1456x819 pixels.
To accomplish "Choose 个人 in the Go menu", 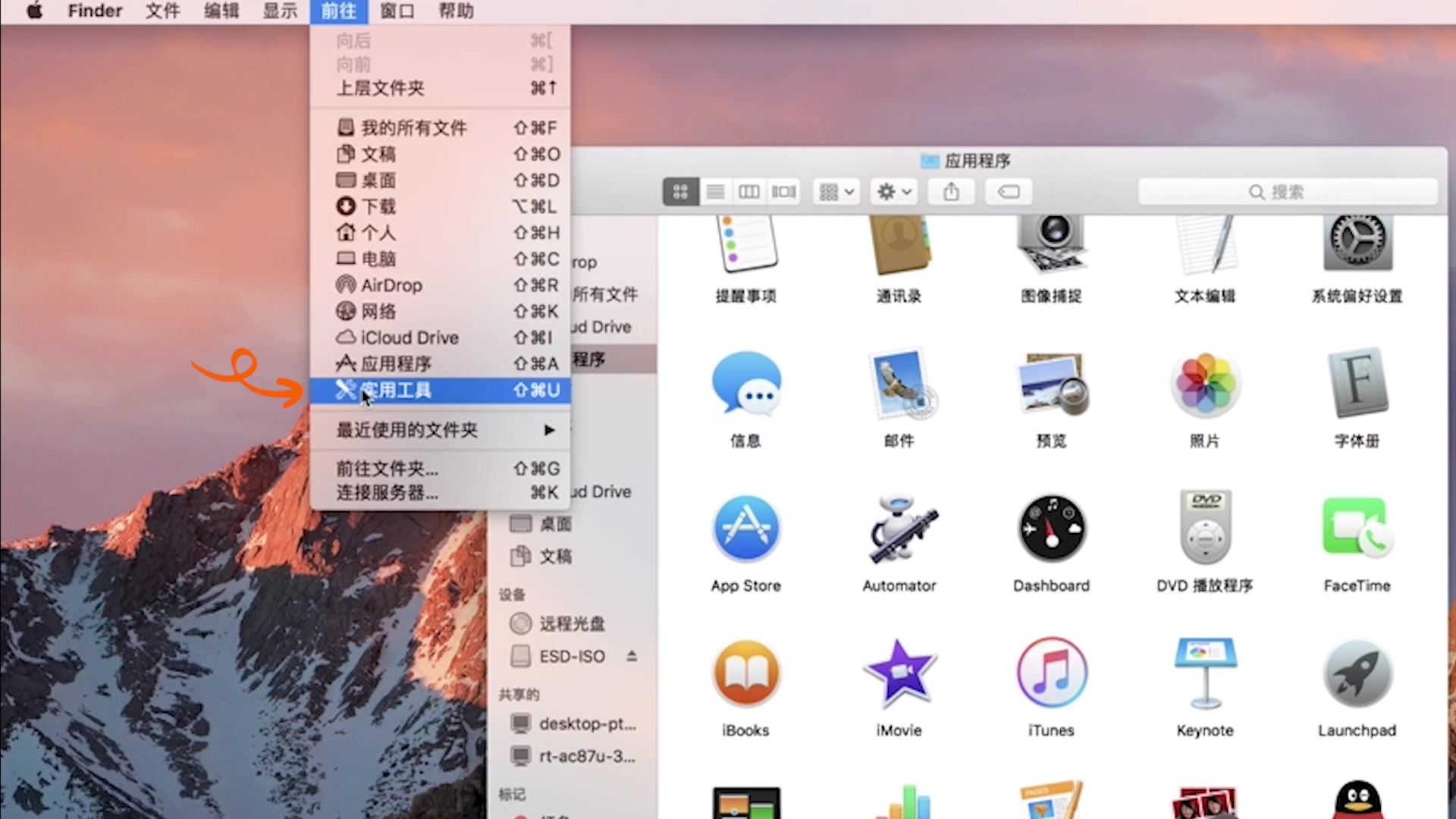I will coord(440,232).
